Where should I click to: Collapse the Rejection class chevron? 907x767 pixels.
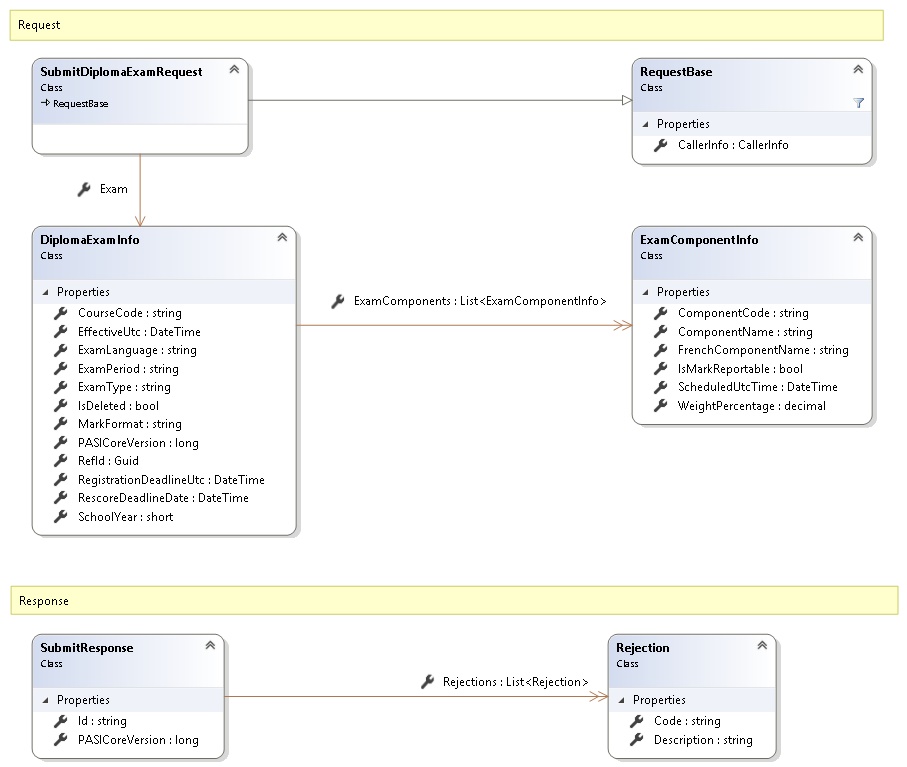tap(762, 646)
